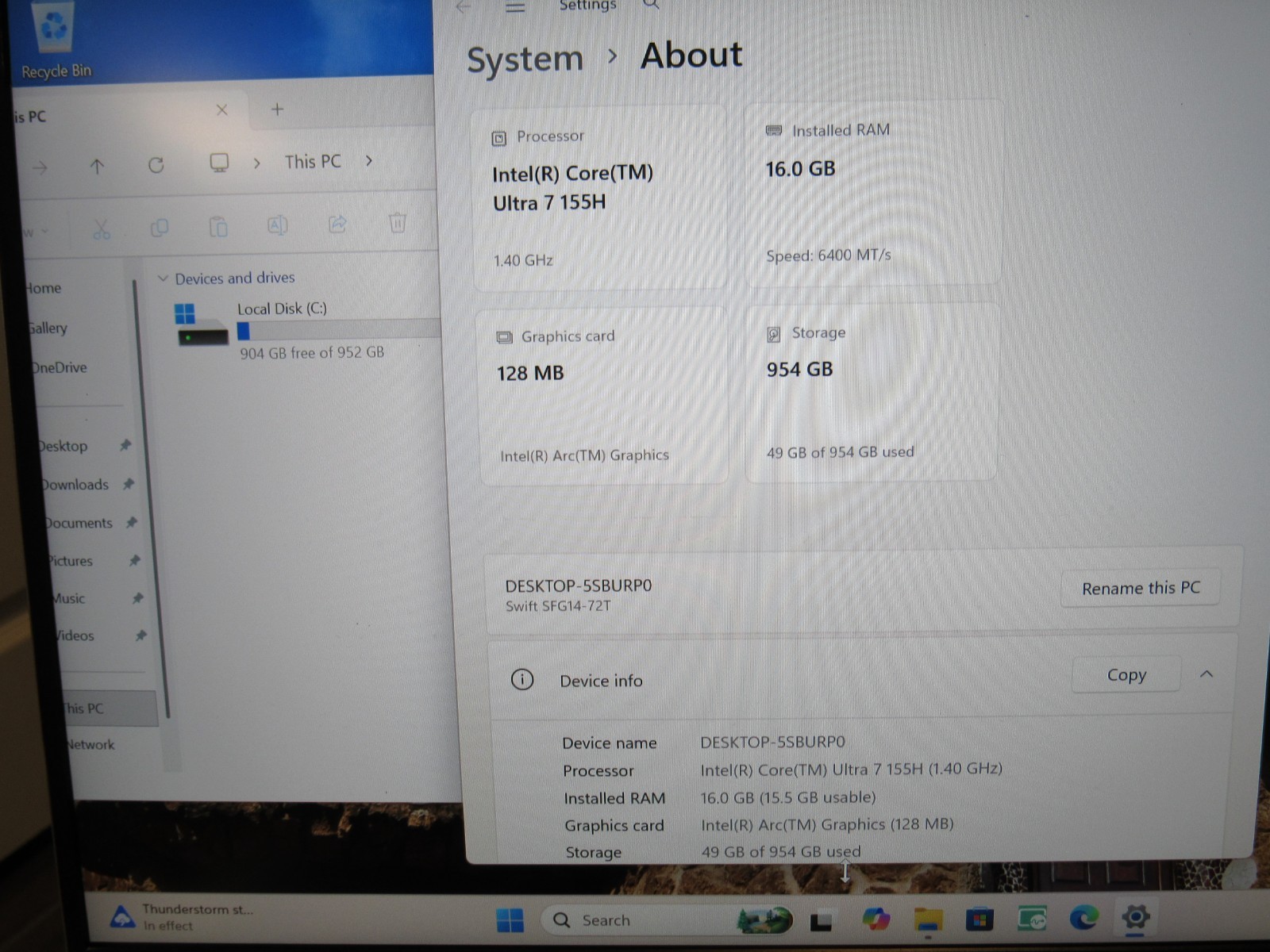
Task: Open Home in the navigation pane
Action: 43,289
